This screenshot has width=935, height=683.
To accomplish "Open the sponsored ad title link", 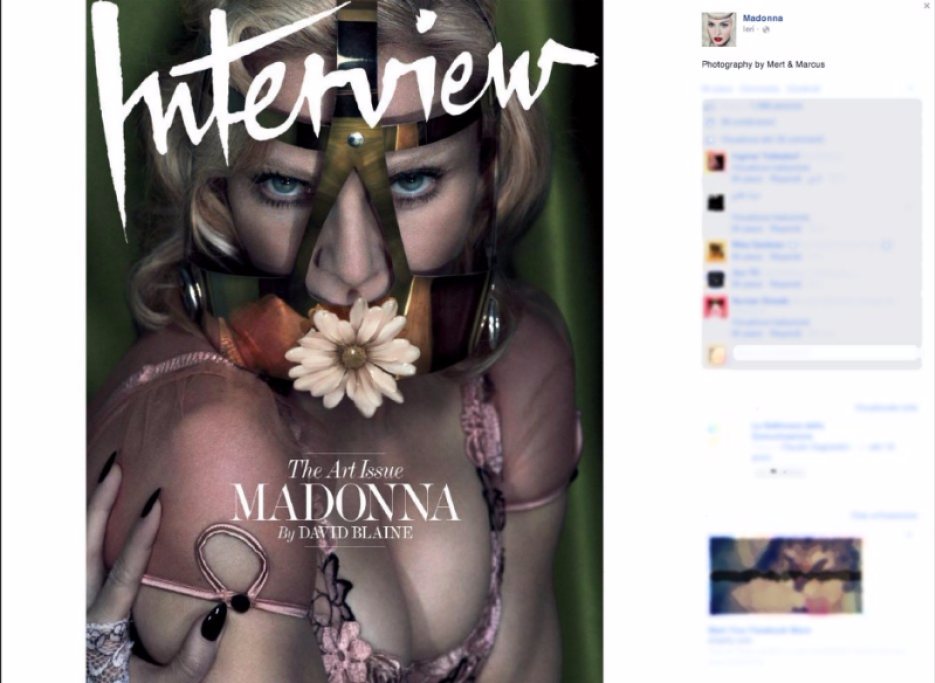I will click(x=759, y=630).
